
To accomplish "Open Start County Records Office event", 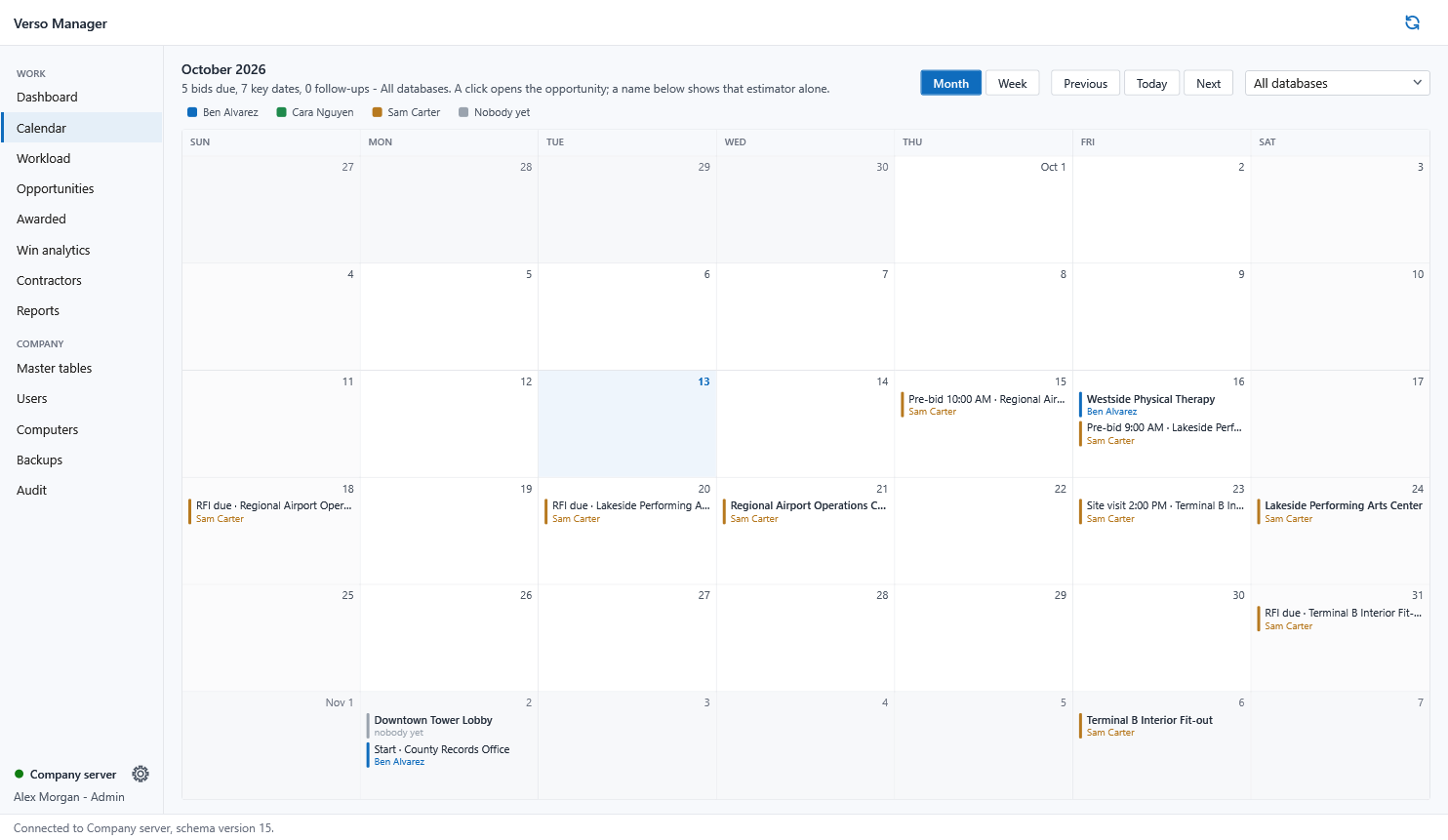I will (450, 755).
